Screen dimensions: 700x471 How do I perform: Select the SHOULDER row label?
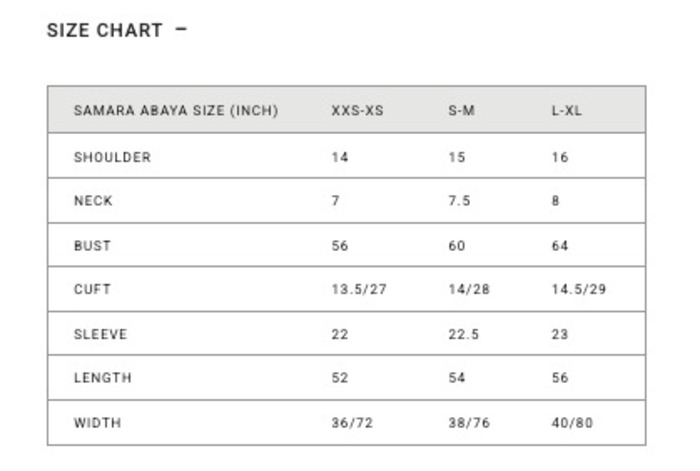[112, 157]
